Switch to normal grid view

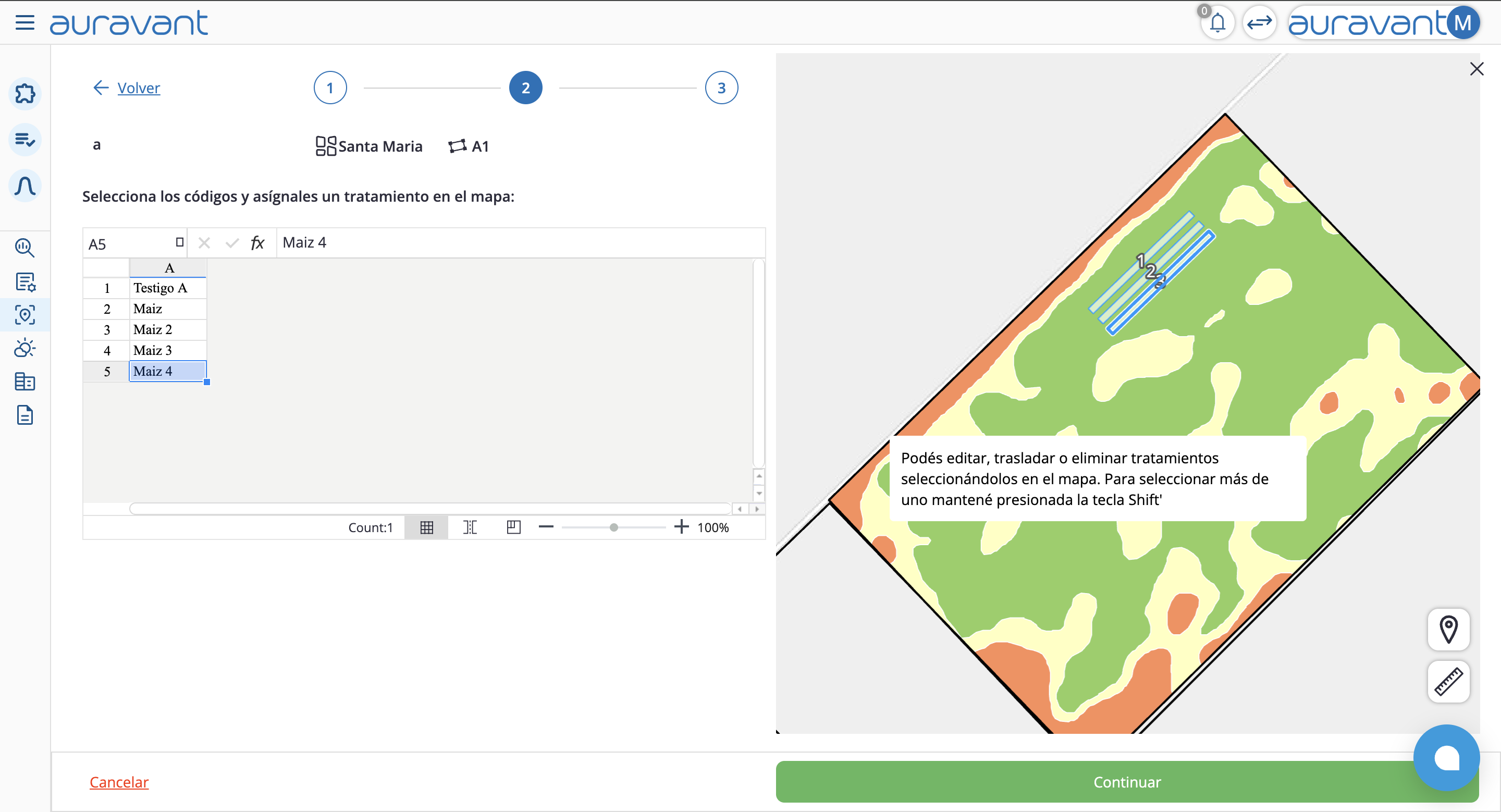click(x=426, y=527)
